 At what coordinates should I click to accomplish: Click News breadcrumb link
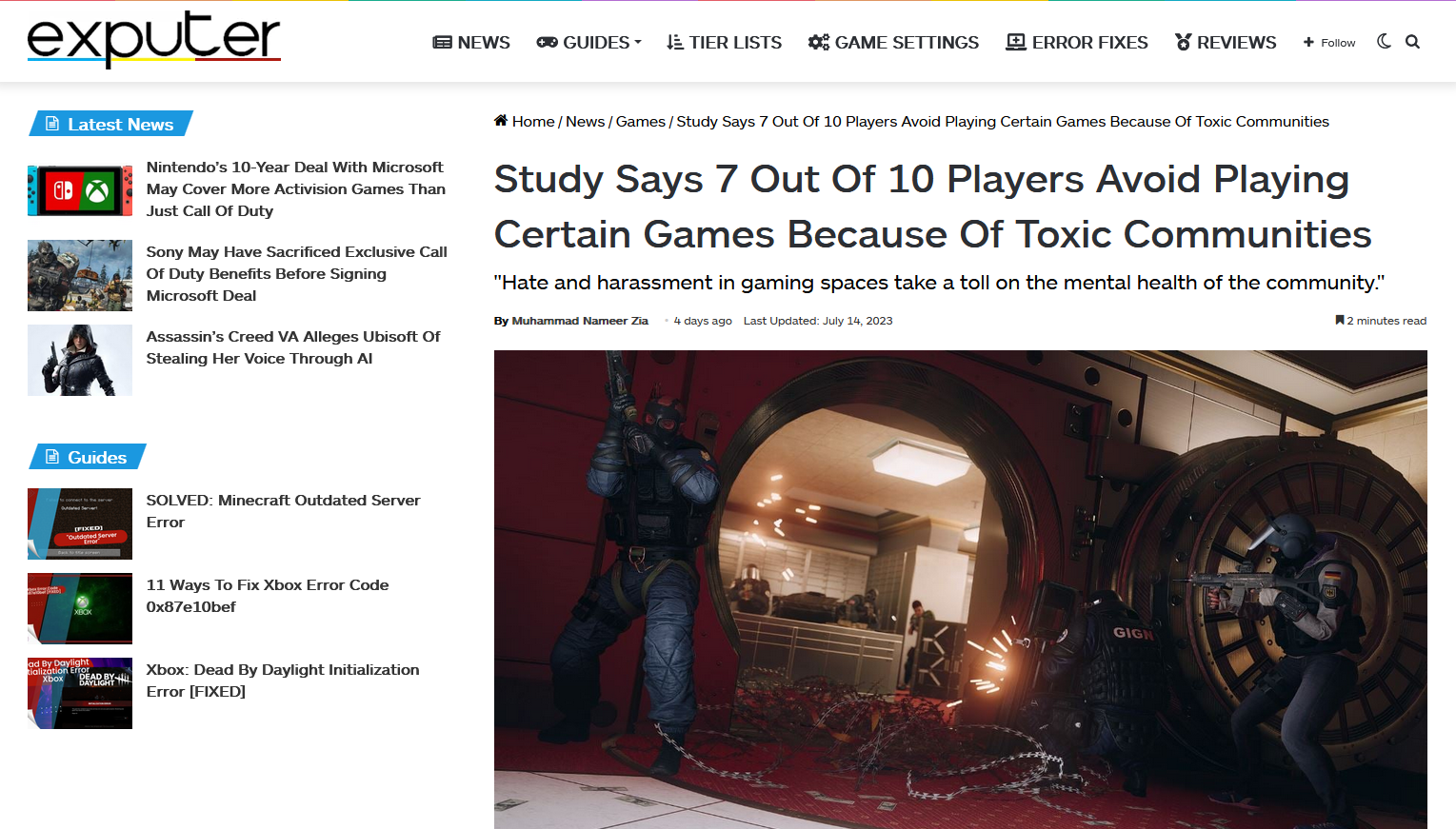[x=585, y=122]
